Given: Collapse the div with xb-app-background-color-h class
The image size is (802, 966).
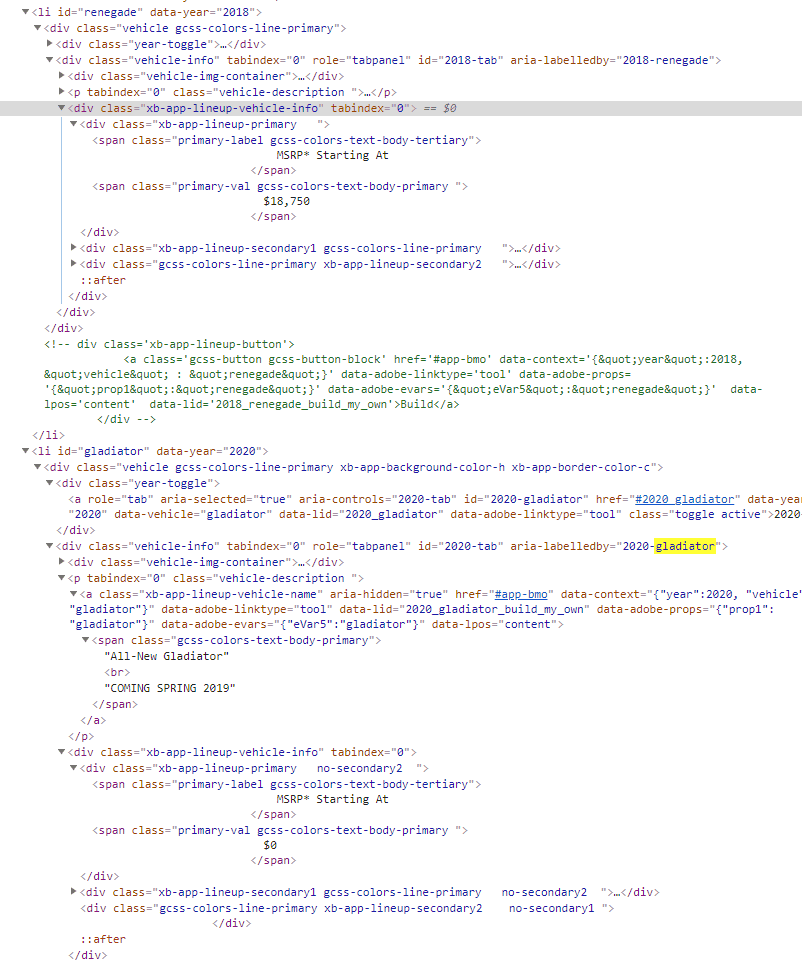Looking at the screenshot, I should [38, 467].
